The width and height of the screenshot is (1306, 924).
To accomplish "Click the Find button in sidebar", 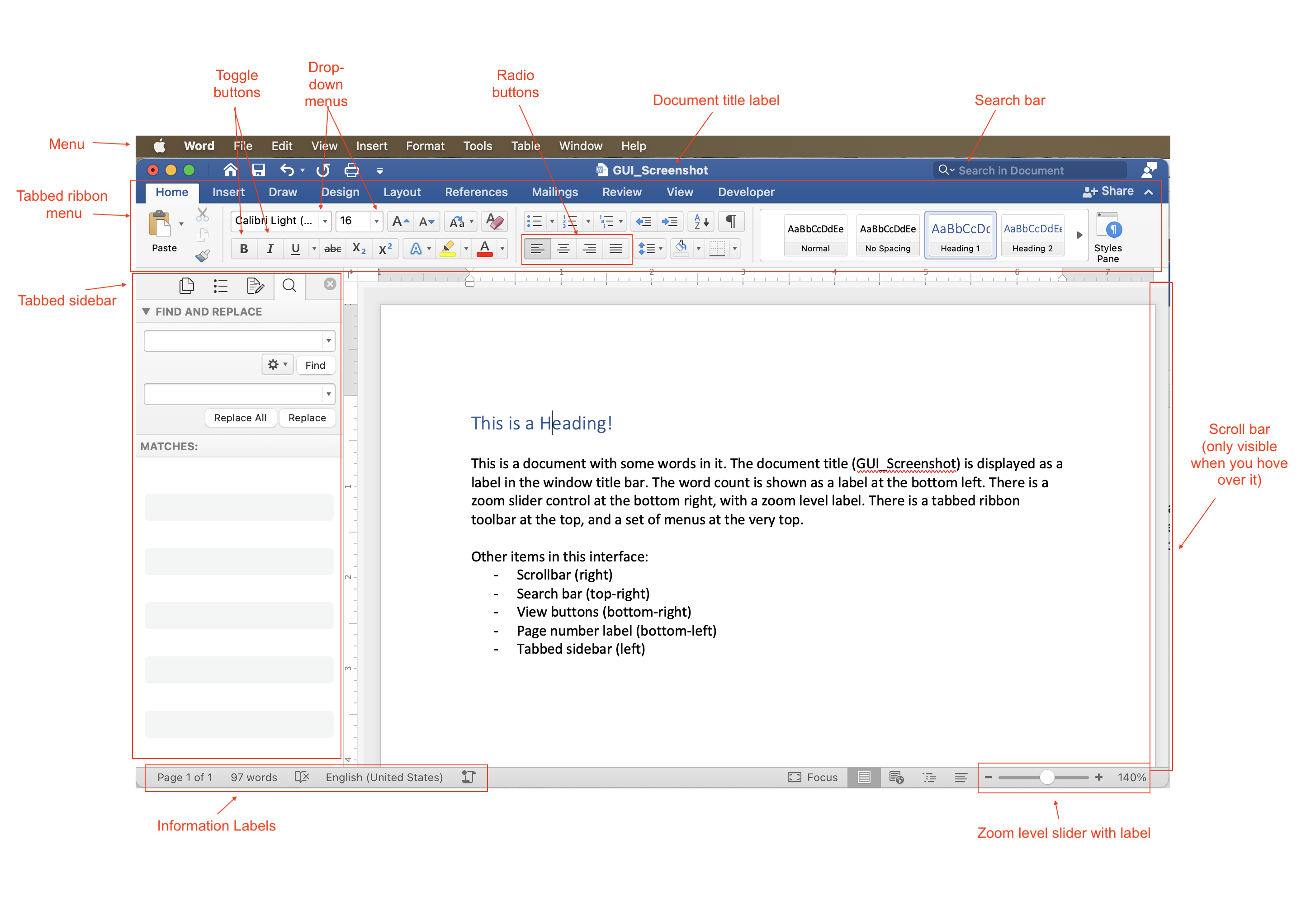I will [315, 365].
